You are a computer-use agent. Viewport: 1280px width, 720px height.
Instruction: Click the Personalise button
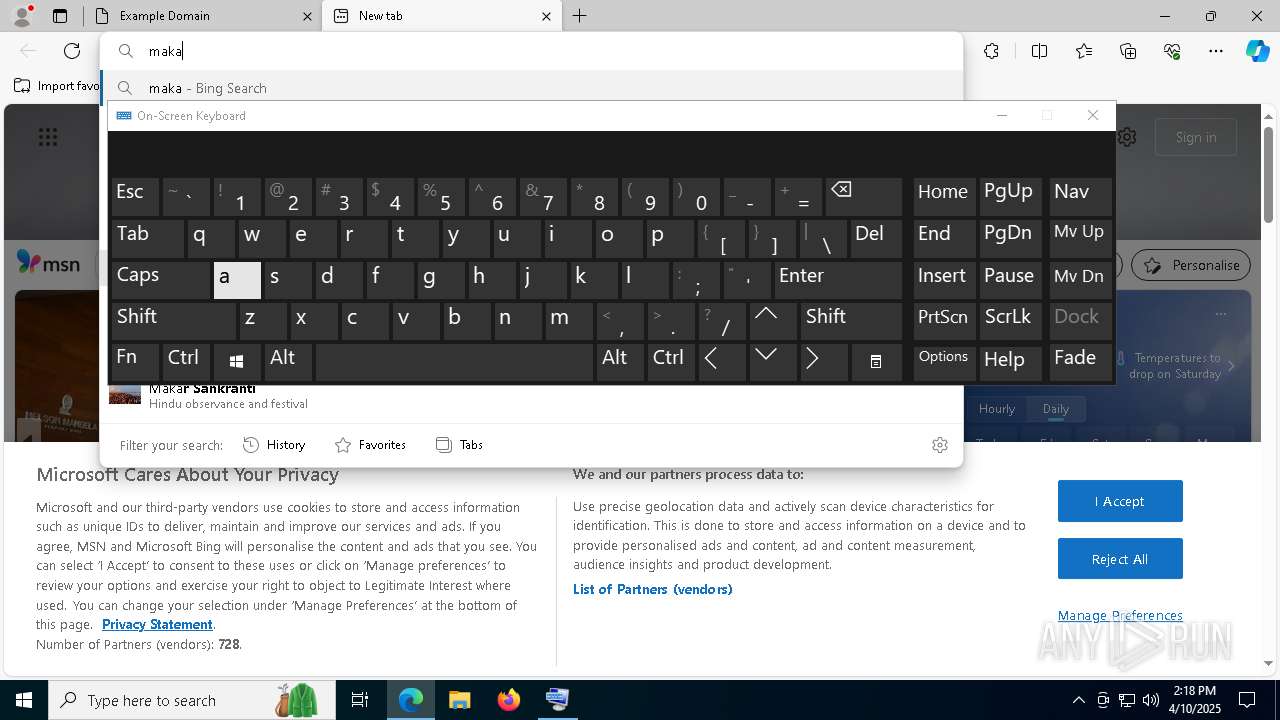(1191, 265)
